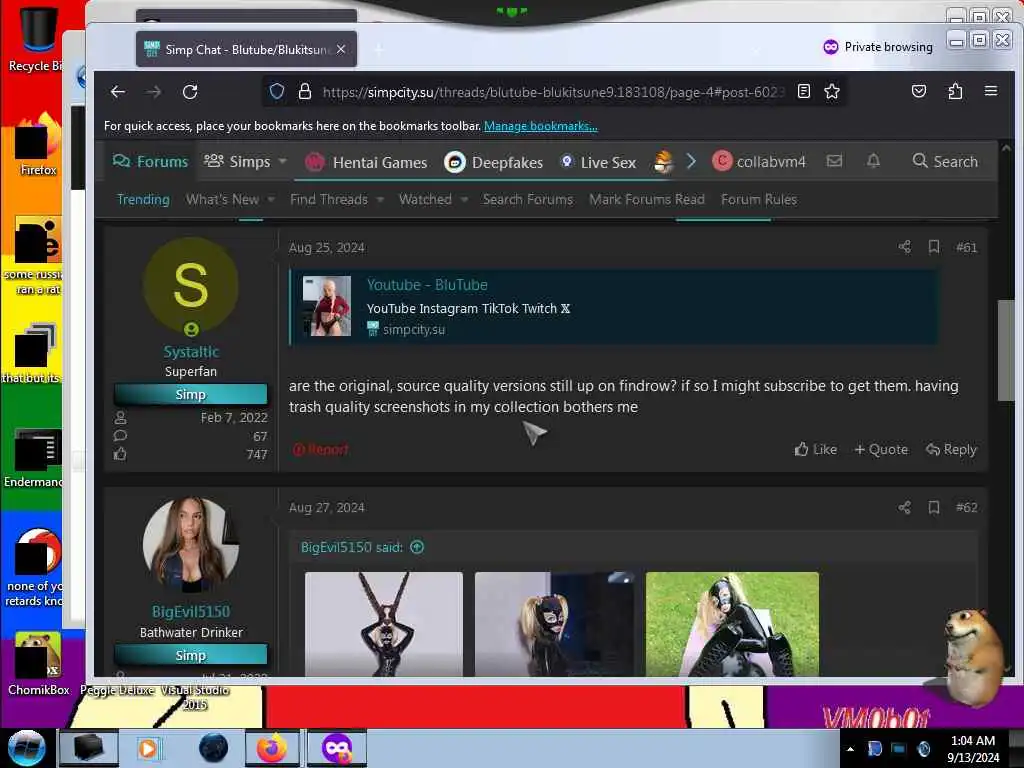1024x768 pixels.
Task: Open the Hentai Games nav item
Action: 366,162
